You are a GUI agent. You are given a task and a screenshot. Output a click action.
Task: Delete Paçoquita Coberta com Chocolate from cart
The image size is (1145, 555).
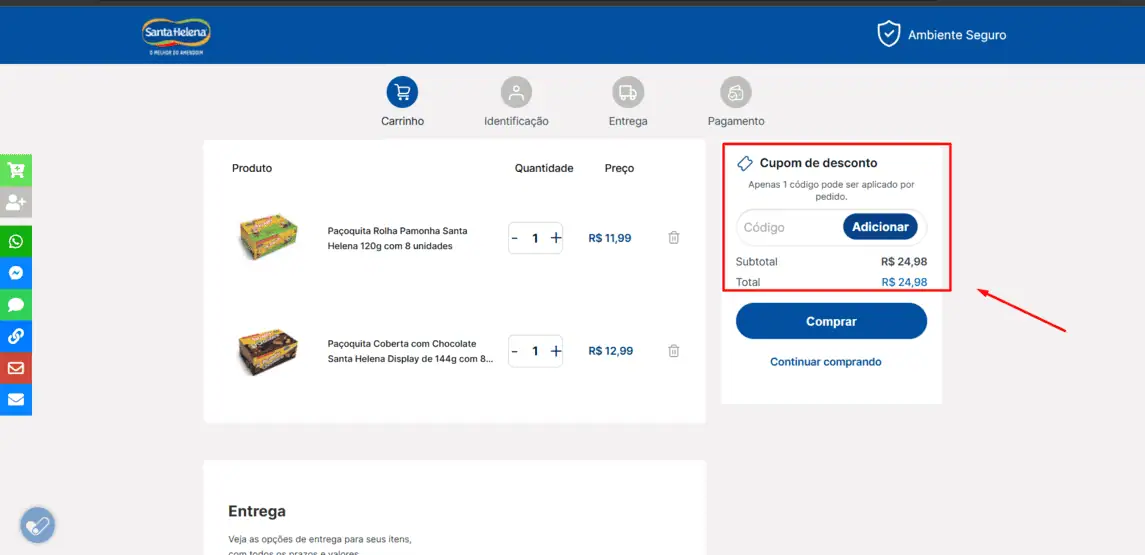(x=674, y=351)
